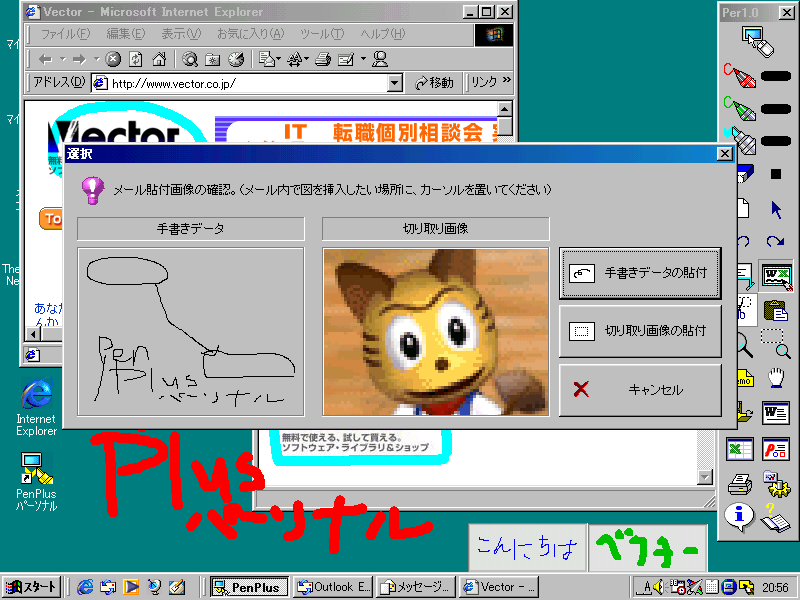Viewport: 800px width, 600px height.
Task: Click the Print icon in IE toolbar
Action: click(x=323, y=60)
